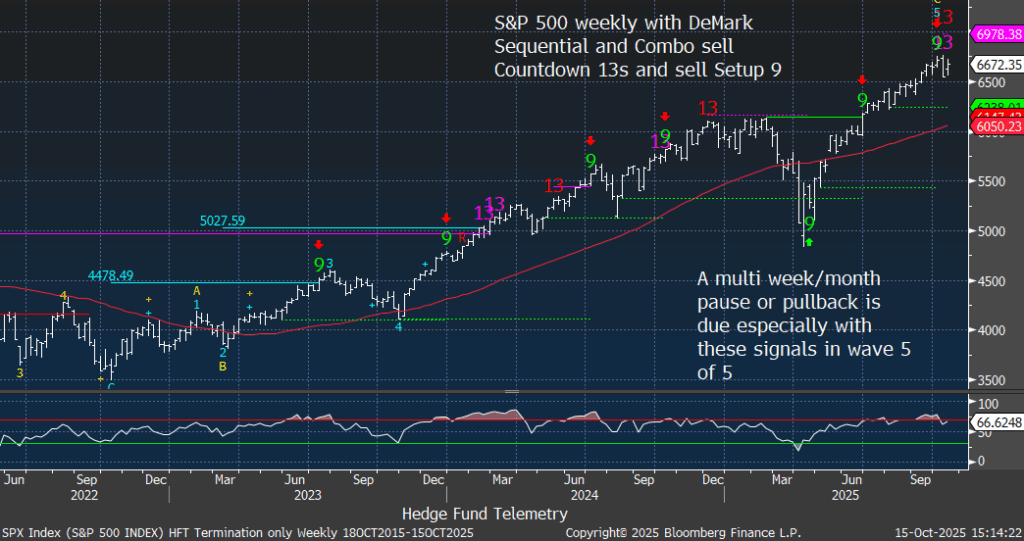Click the topmost red arrow at the October 2025 high

click(x=937, y=22)
